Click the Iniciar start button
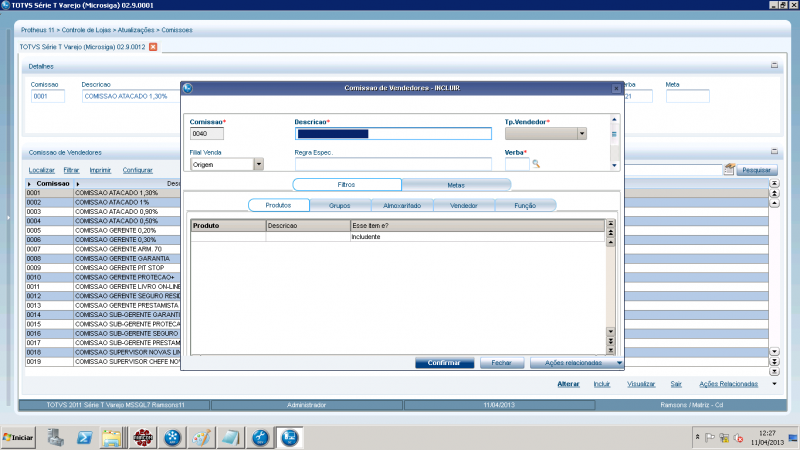Screen dimensions: 800x450 18,437
